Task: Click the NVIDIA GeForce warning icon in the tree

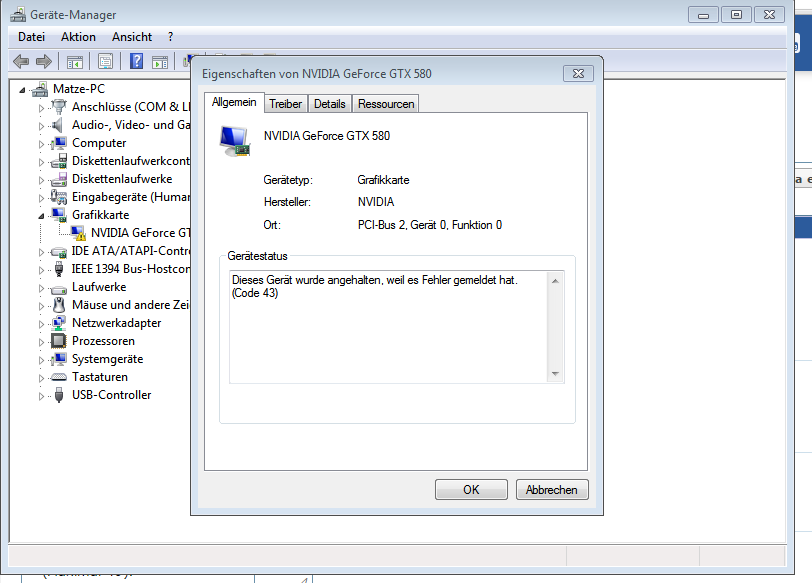Action: [x=78, y=233]
